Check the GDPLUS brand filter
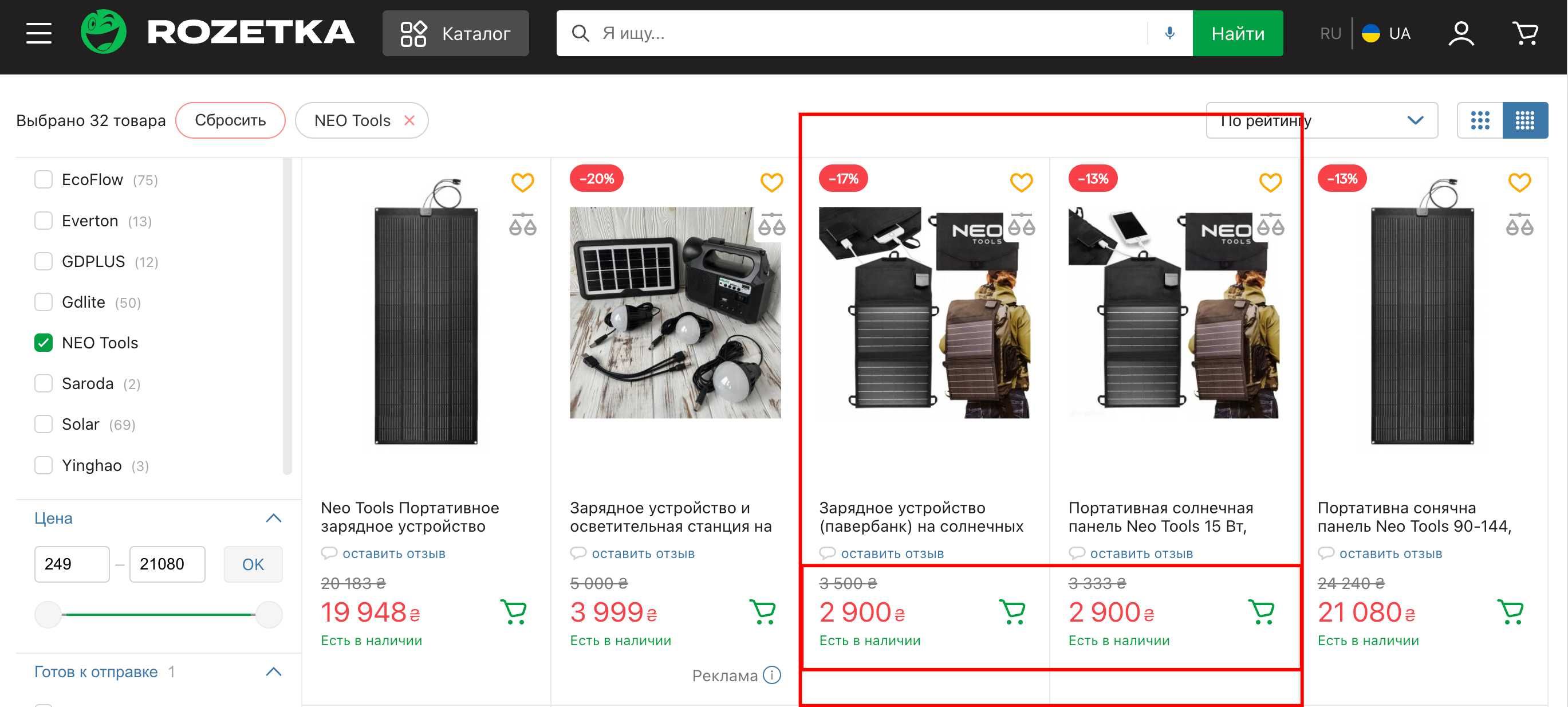 [x=43, y=261]
